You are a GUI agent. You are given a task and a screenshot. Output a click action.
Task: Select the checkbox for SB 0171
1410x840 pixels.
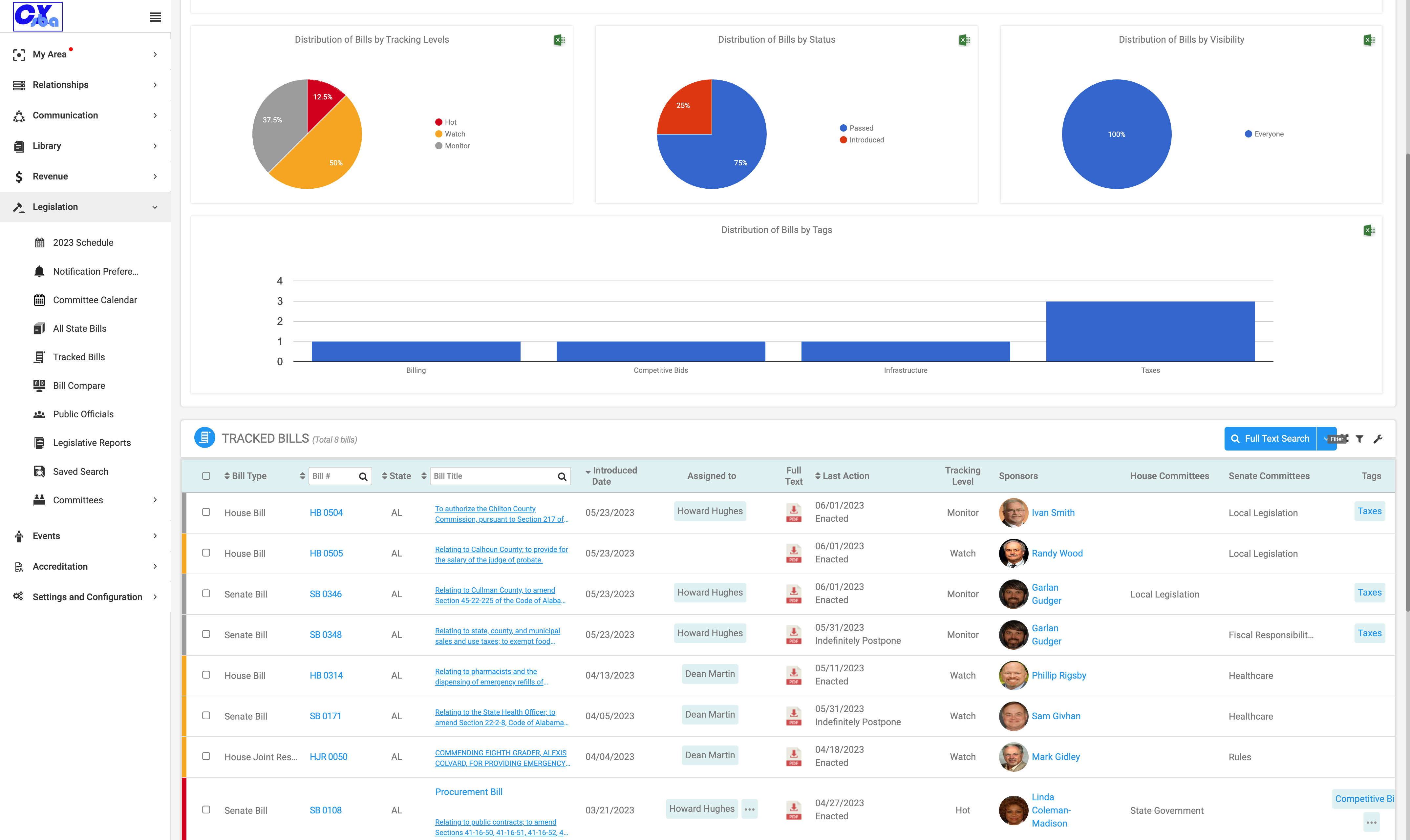click(206, 715)
